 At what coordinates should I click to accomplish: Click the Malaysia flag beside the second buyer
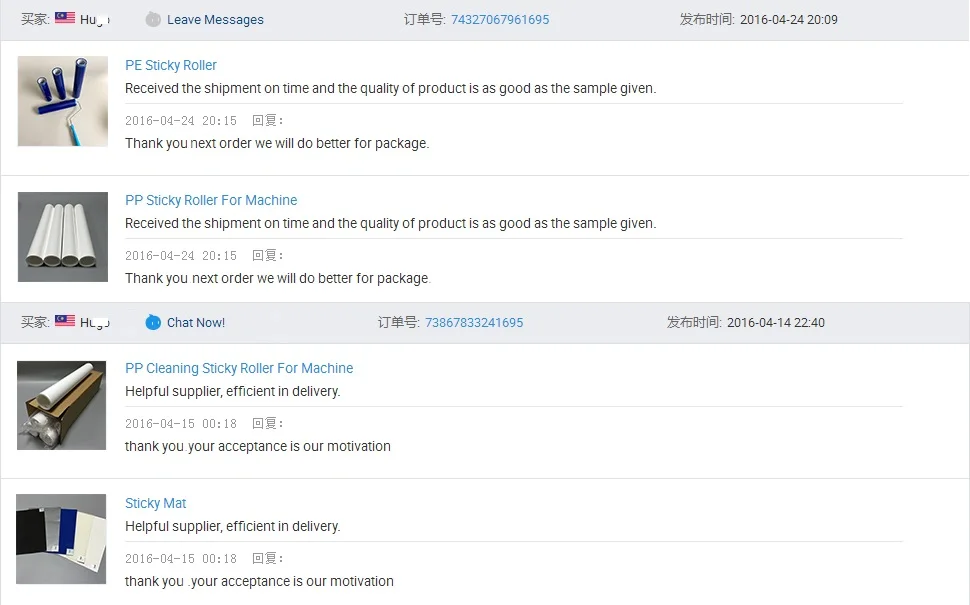point(65,321)
